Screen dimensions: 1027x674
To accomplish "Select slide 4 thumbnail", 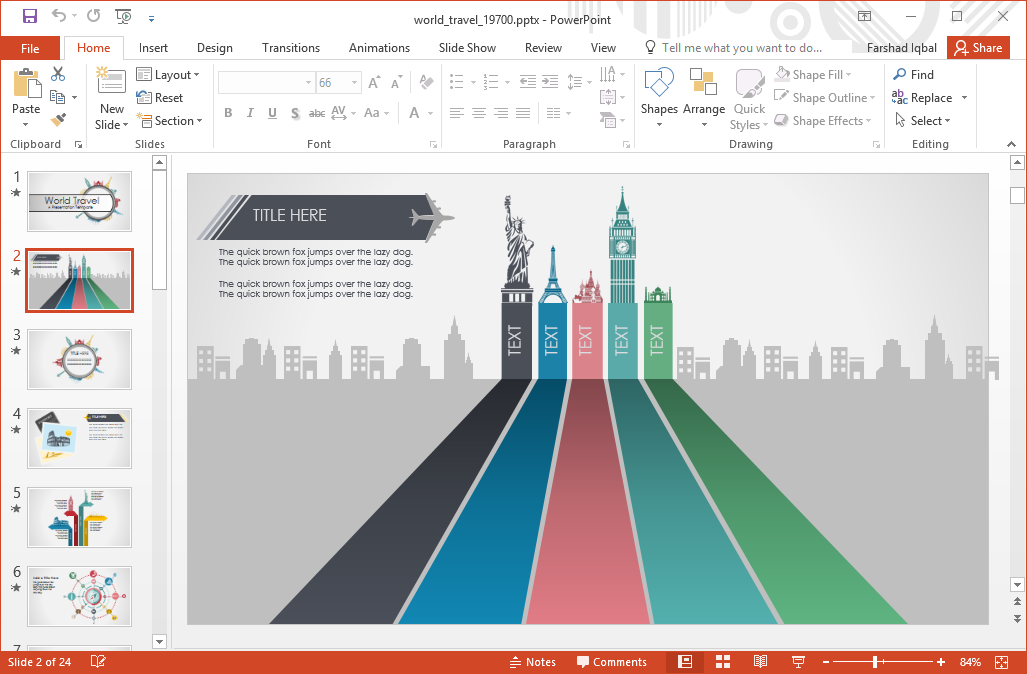I will point(79,437).
